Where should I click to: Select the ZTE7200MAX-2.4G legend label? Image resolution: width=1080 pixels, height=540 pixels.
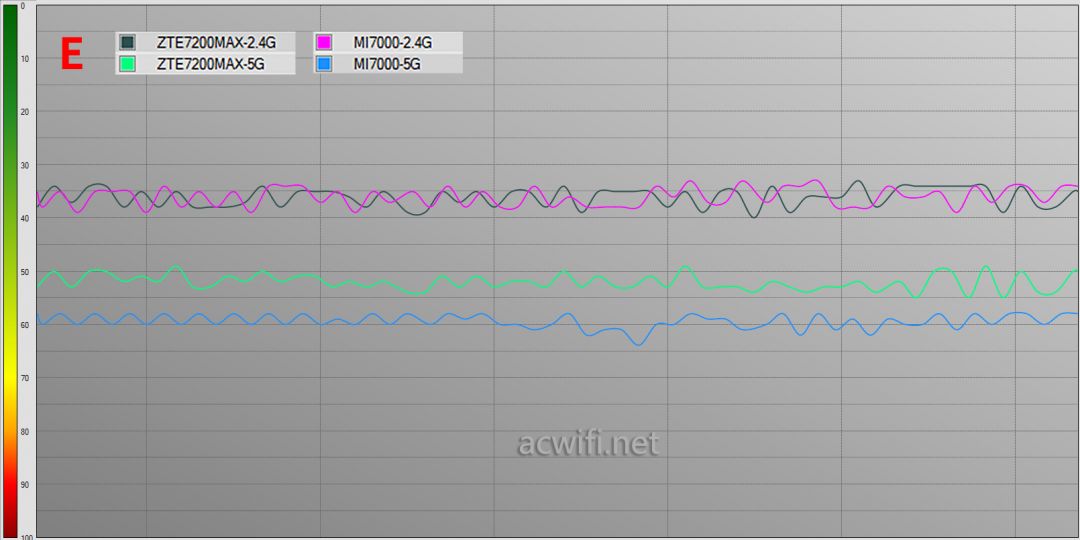tap(216, 43)
